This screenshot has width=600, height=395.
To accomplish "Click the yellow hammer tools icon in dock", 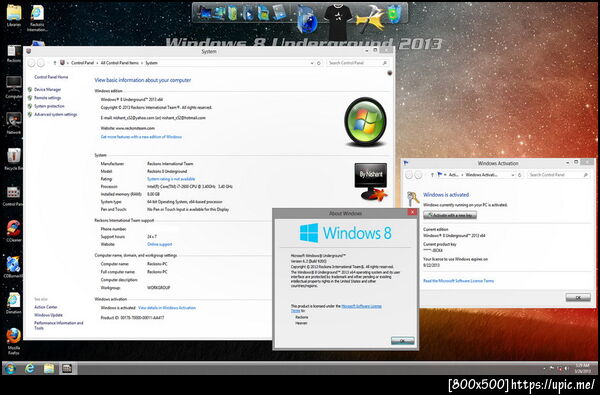I will pos(369,18).
